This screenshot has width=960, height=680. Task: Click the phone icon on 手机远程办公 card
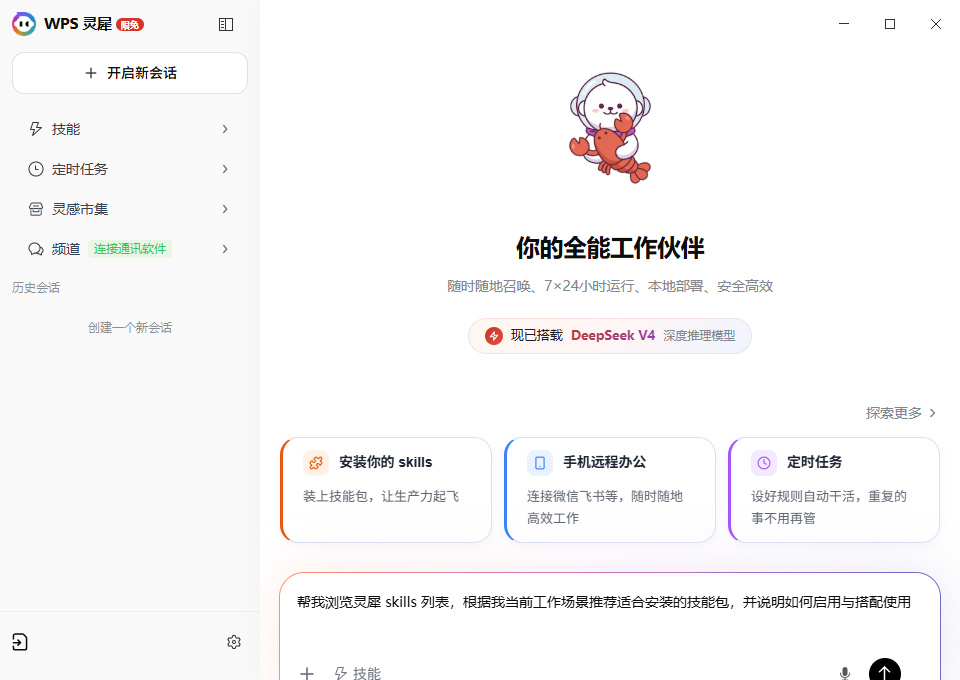point(540,463)
